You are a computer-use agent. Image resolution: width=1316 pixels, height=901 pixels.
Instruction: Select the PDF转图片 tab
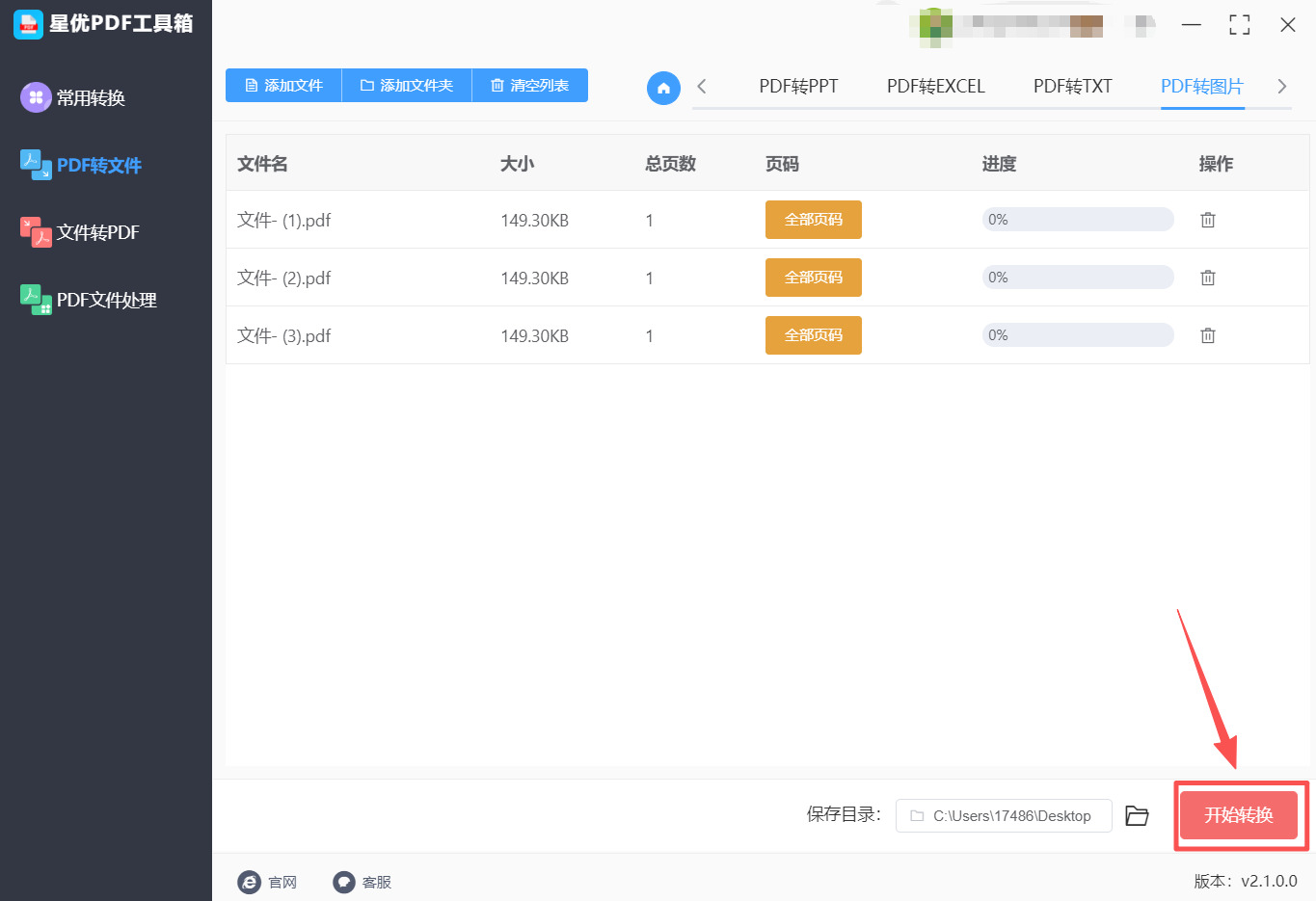tap(1202, 87)
